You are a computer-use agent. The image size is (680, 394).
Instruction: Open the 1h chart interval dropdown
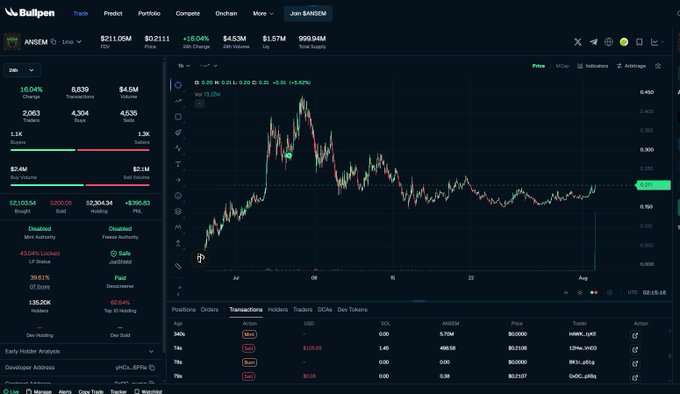click(x=184, y=66)
